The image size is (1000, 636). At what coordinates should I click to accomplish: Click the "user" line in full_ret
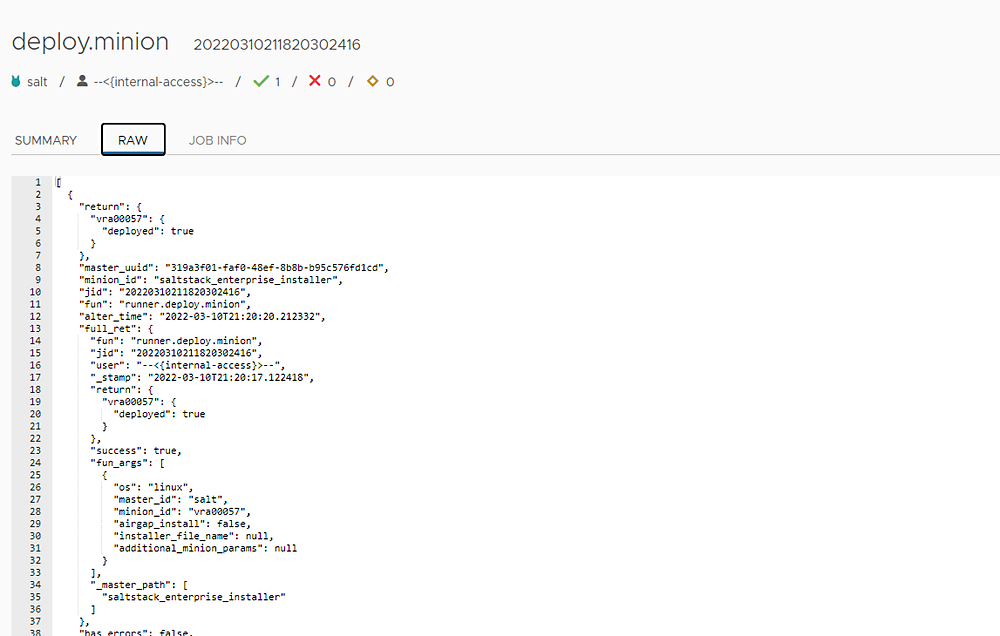pos(188,366)
